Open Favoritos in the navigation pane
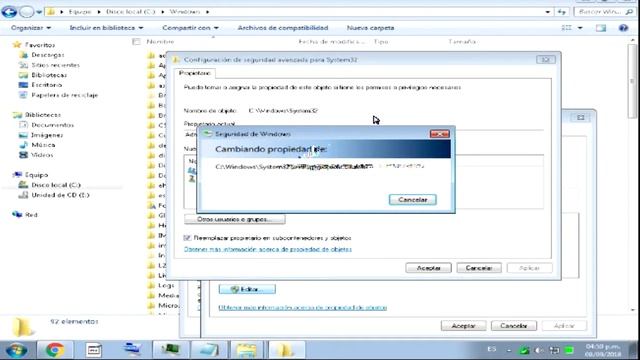 [40, 44]
